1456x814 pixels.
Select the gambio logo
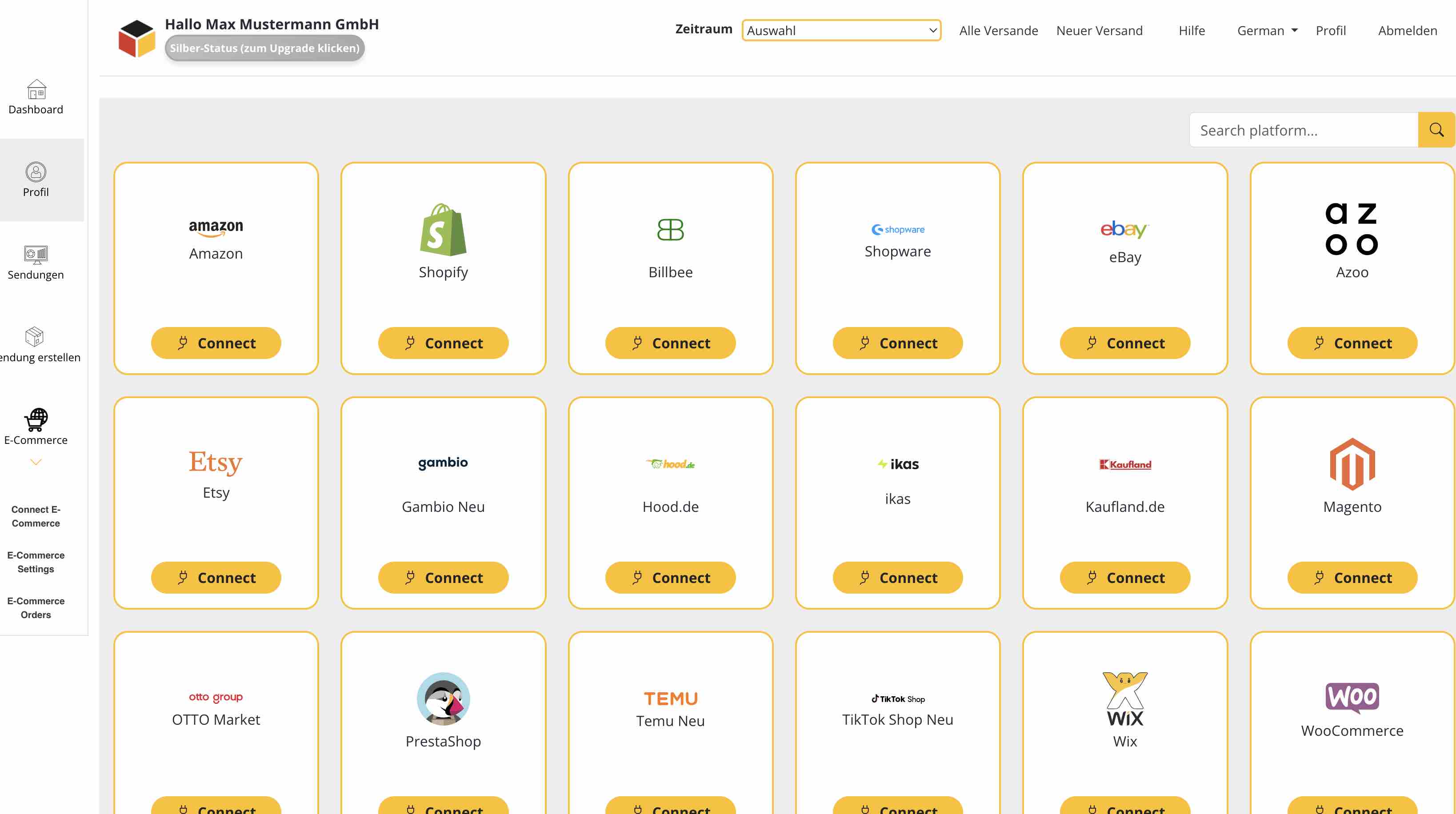[x=443, y=463]
